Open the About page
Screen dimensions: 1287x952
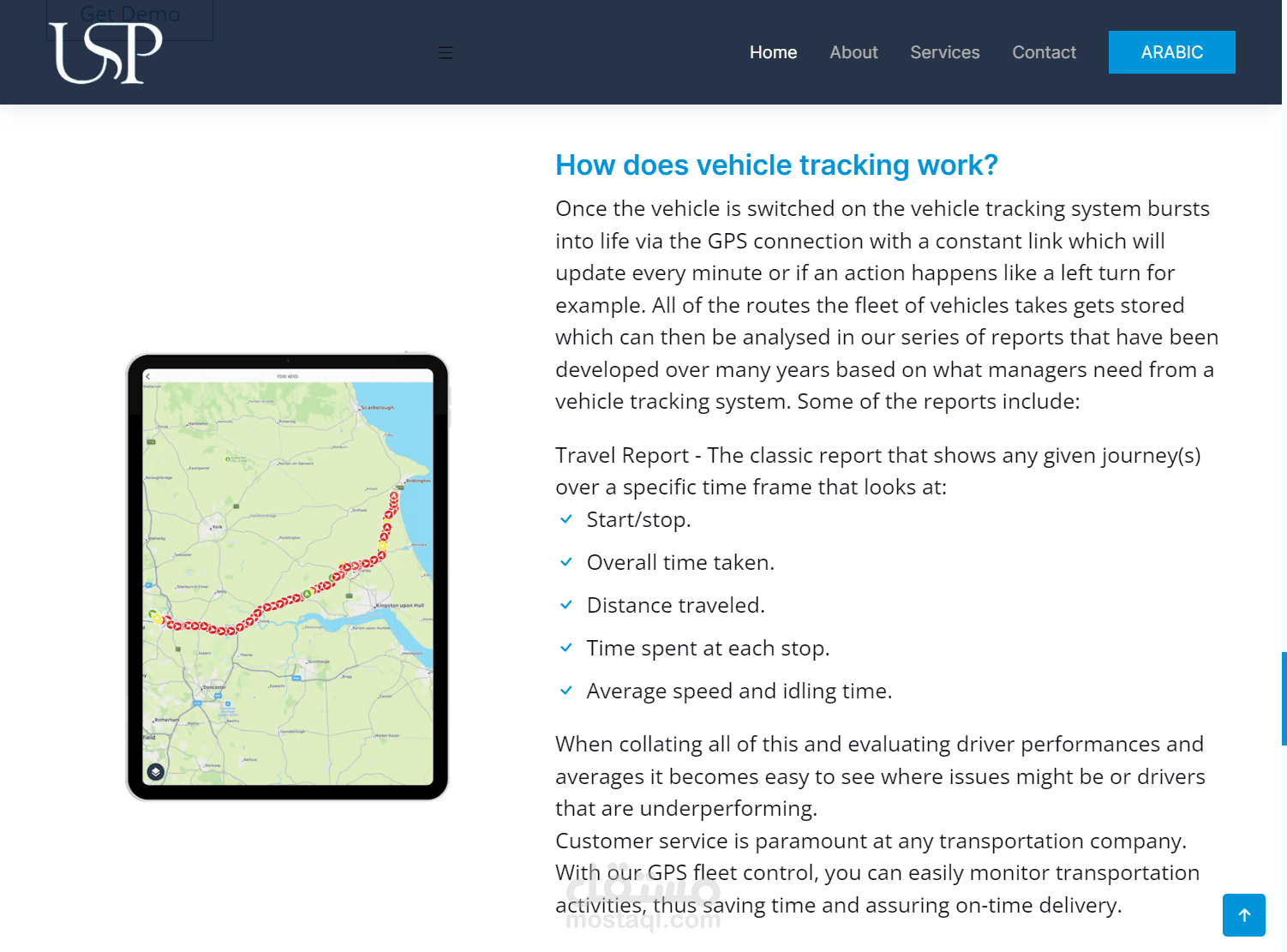(x=853, y=52)
